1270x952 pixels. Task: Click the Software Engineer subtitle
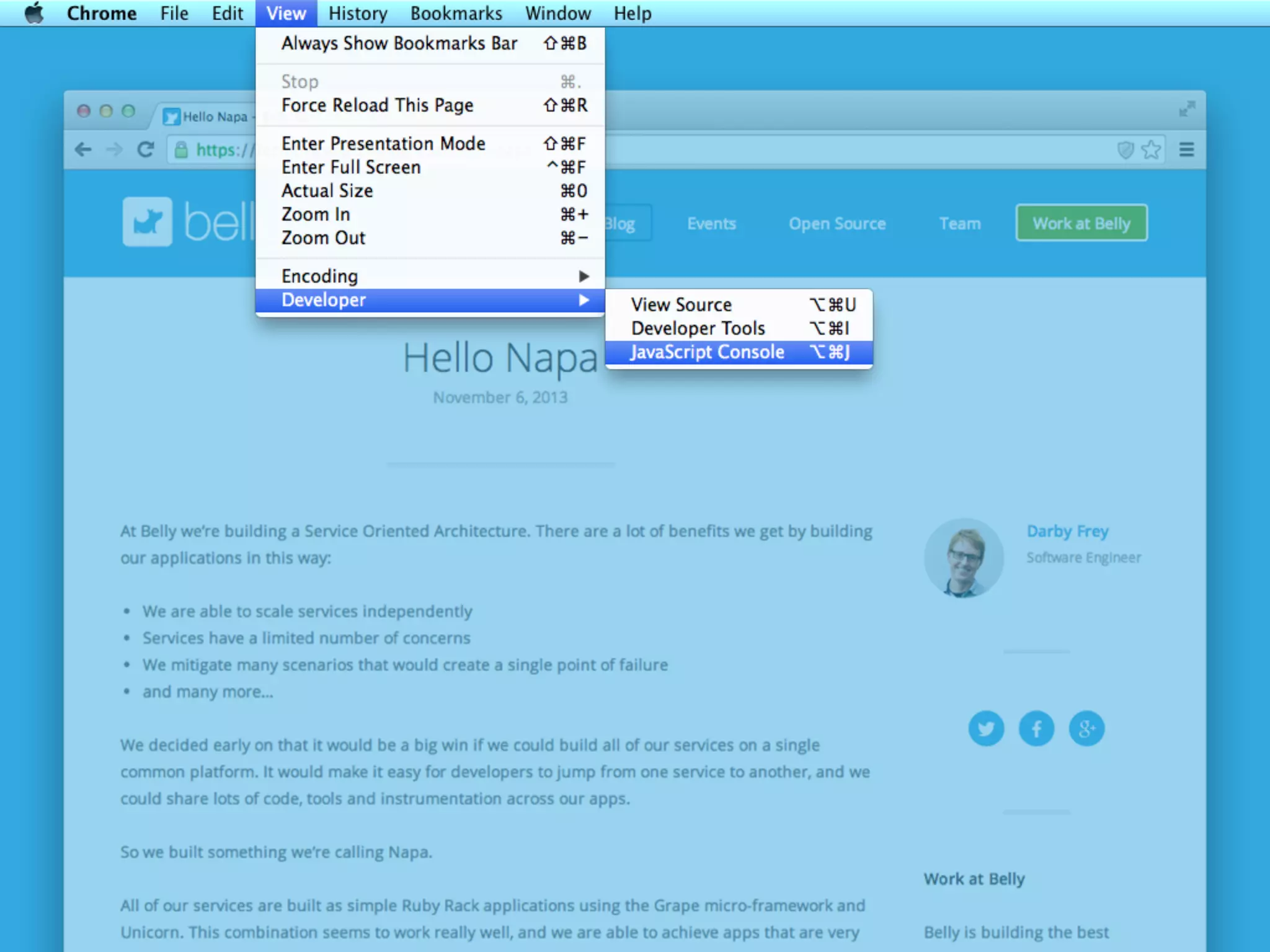pos(1083,558)
